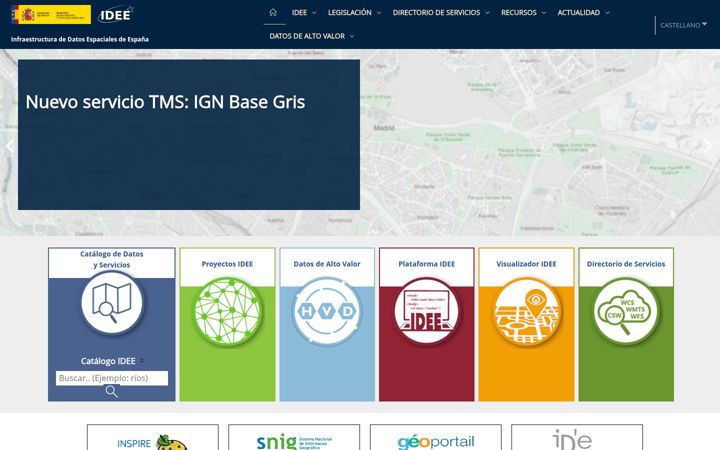
Task: Open the Directorio de Servicios card title
Action: [626, 264]
